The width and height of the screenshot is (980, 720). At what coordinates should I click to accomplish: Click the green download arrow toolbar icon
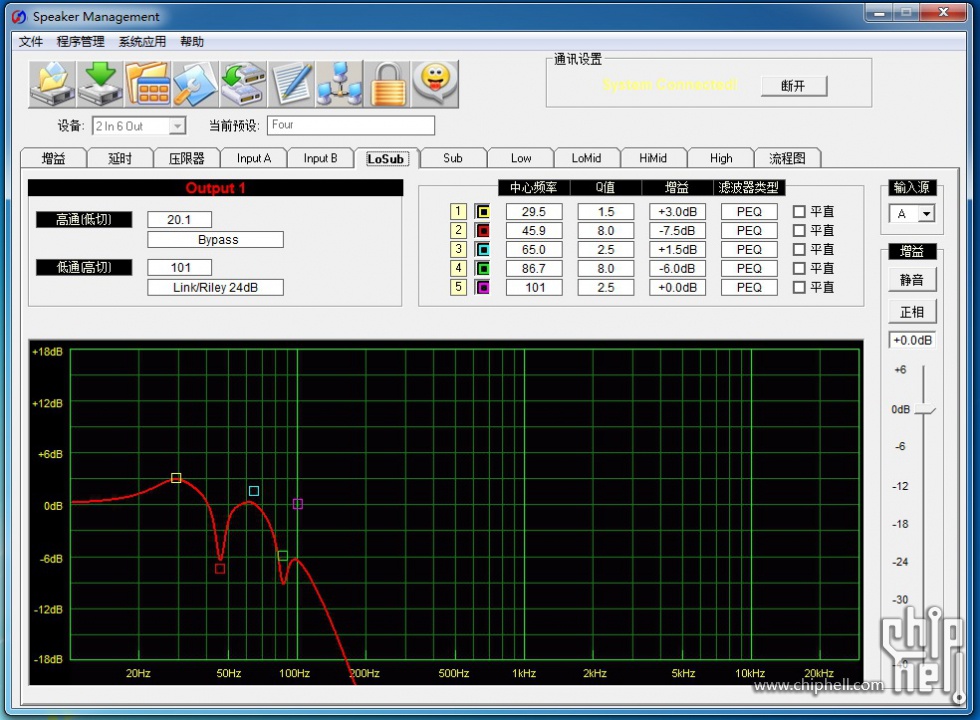pos(100,84)
